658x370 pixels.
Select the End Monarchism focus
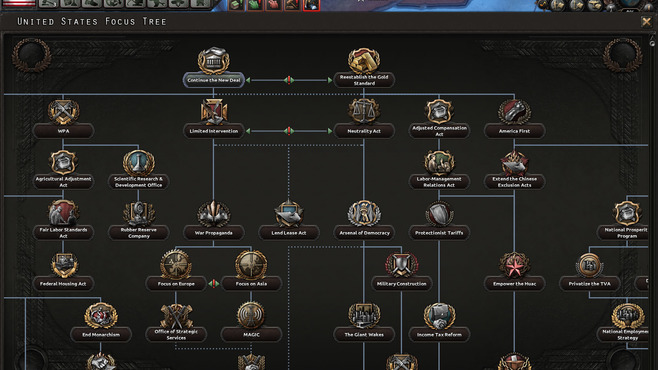101,322
